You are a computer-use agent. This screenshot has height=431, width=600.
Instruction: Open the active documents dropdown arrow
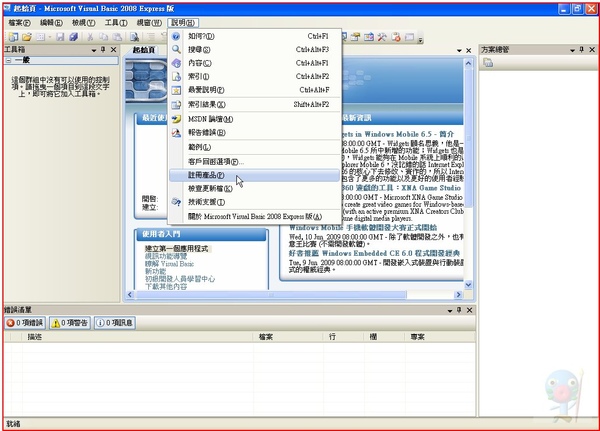tap(459, 51)
